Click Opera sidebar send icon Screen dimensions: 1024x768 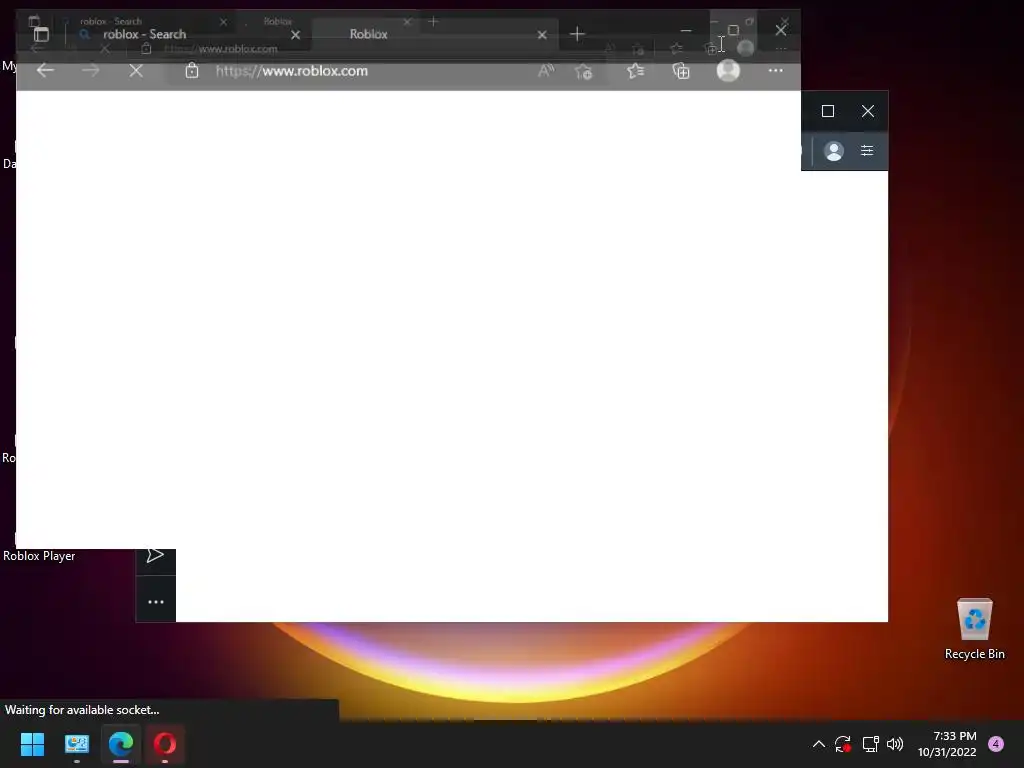[155, 556]
